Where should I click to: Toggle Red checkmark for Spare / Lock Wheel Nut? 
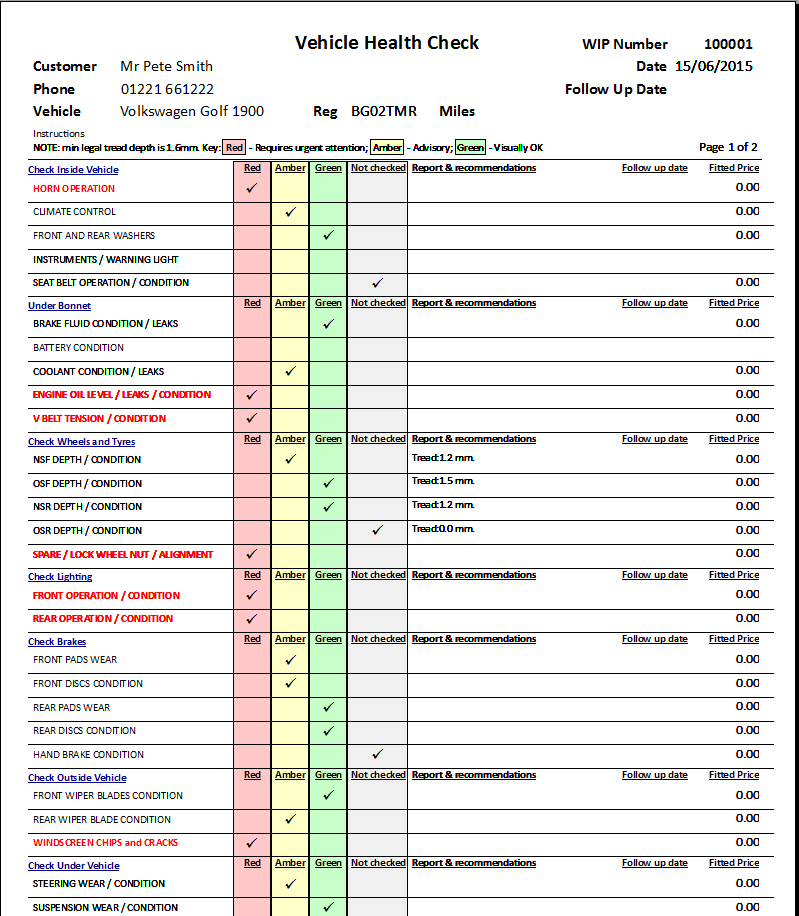point(252,554)
